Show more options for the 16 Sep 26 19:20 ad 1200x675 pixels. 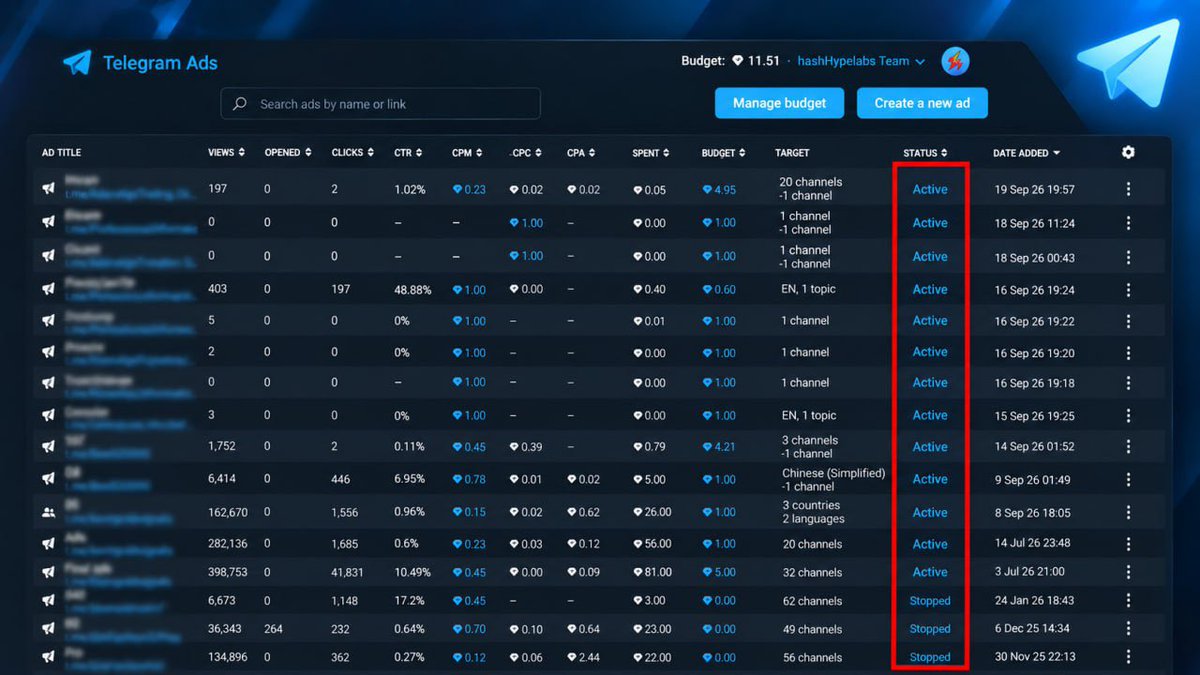point(1128,353)
